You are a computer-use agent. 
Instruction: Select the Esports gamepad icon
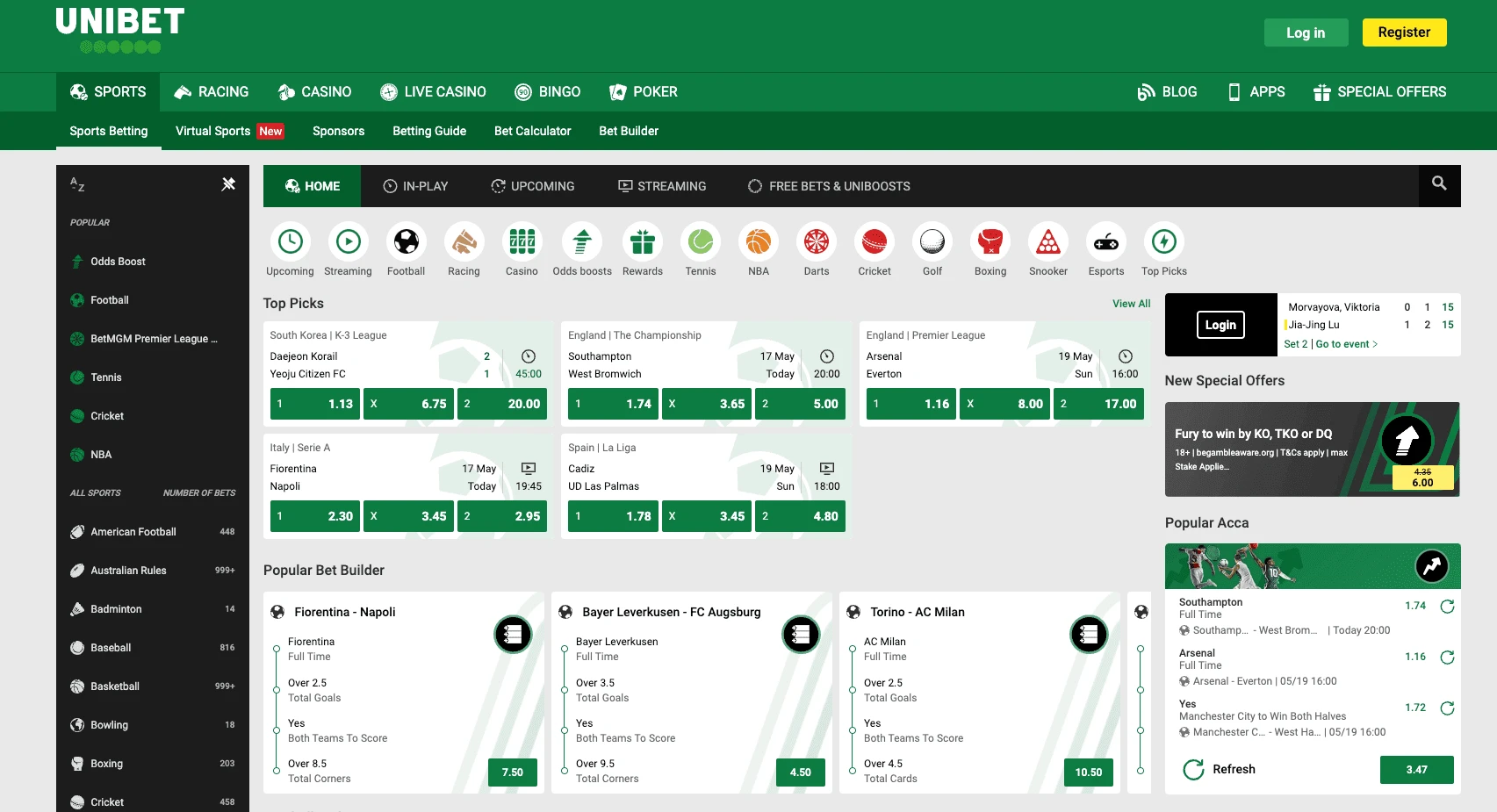pos(1106,241)
